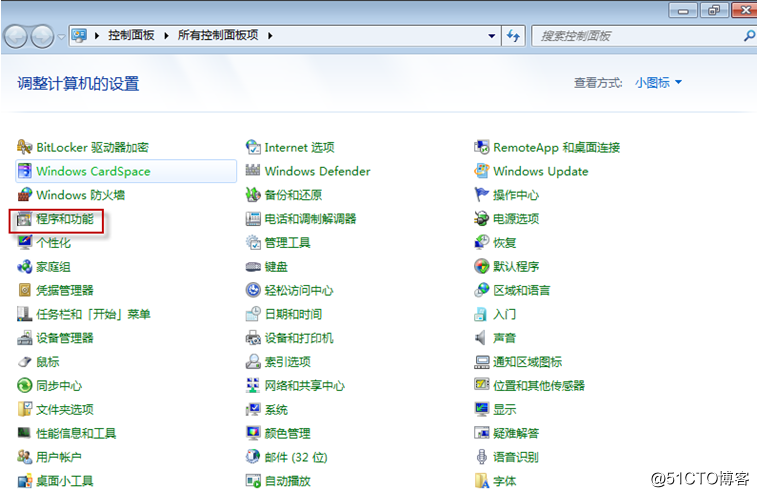Open RemoteApp 和桌面连接 link

[557, 147]
